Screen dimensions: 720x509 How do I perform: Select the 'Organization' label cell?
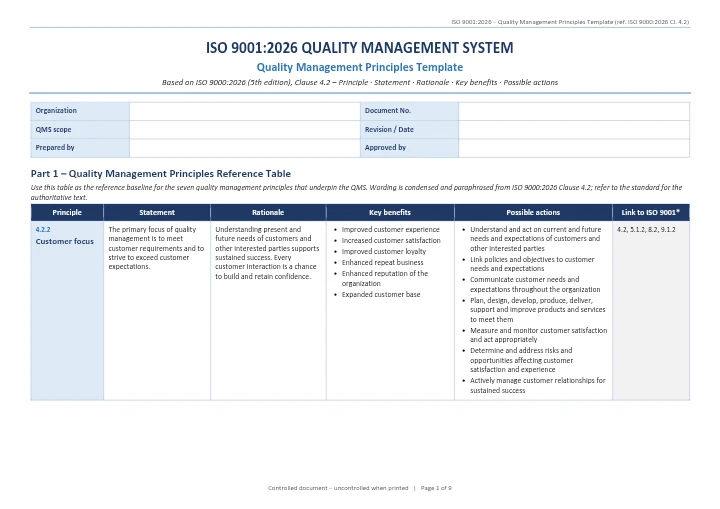[x=80, y=111]
